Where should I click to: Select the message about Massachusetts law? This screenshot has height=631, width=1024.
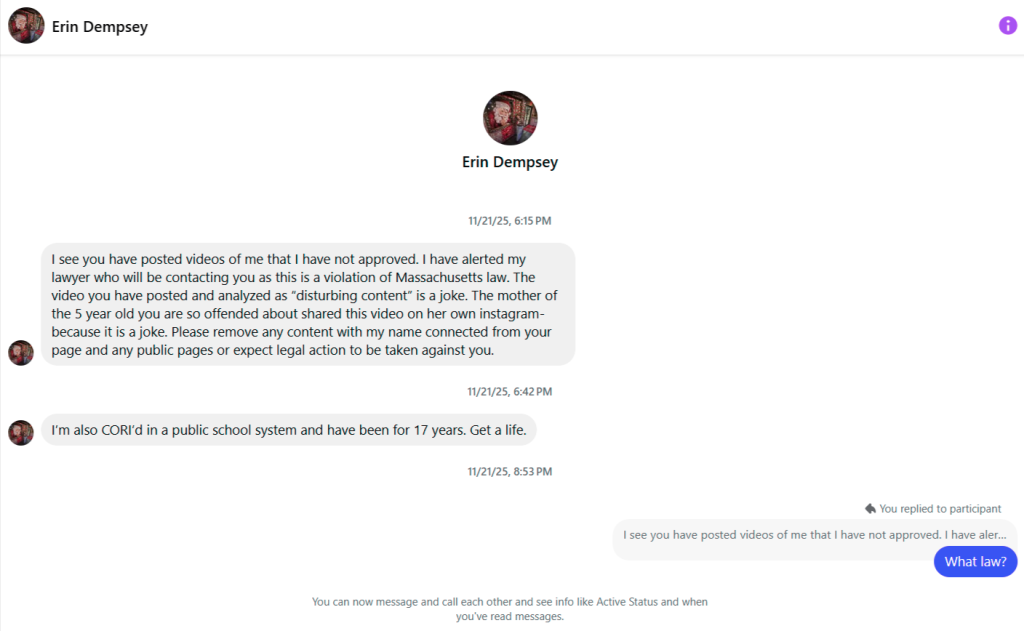(306, 303)
